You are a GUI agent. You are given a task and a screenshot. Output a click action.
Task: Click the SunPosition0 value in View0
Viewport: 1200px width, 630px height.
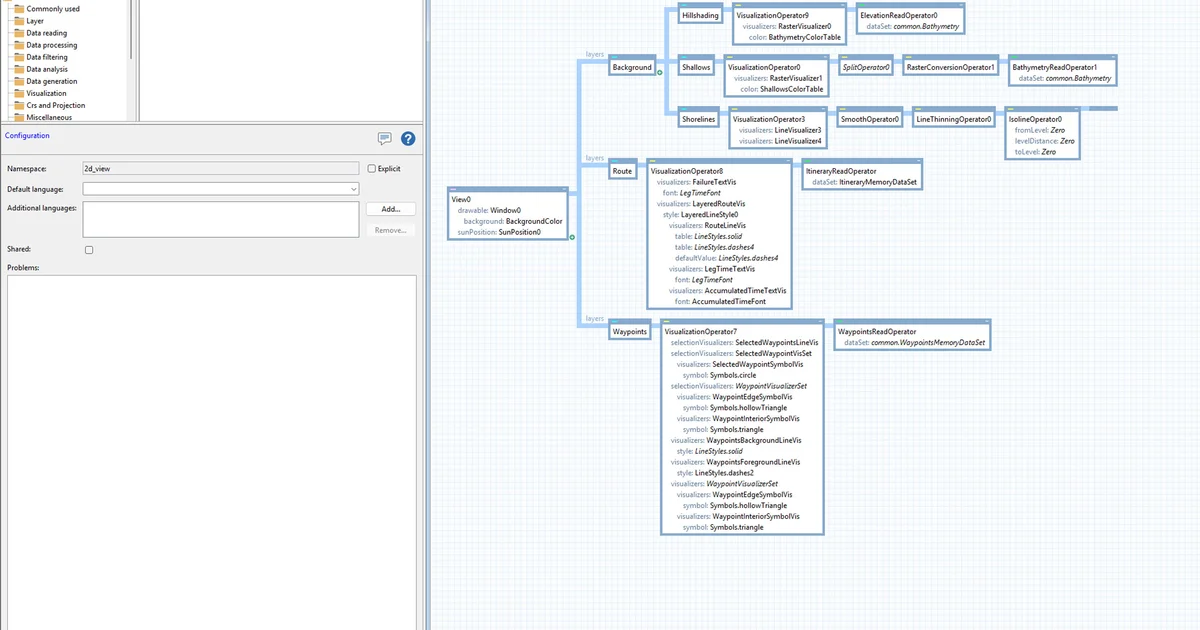tap(519, 232)
